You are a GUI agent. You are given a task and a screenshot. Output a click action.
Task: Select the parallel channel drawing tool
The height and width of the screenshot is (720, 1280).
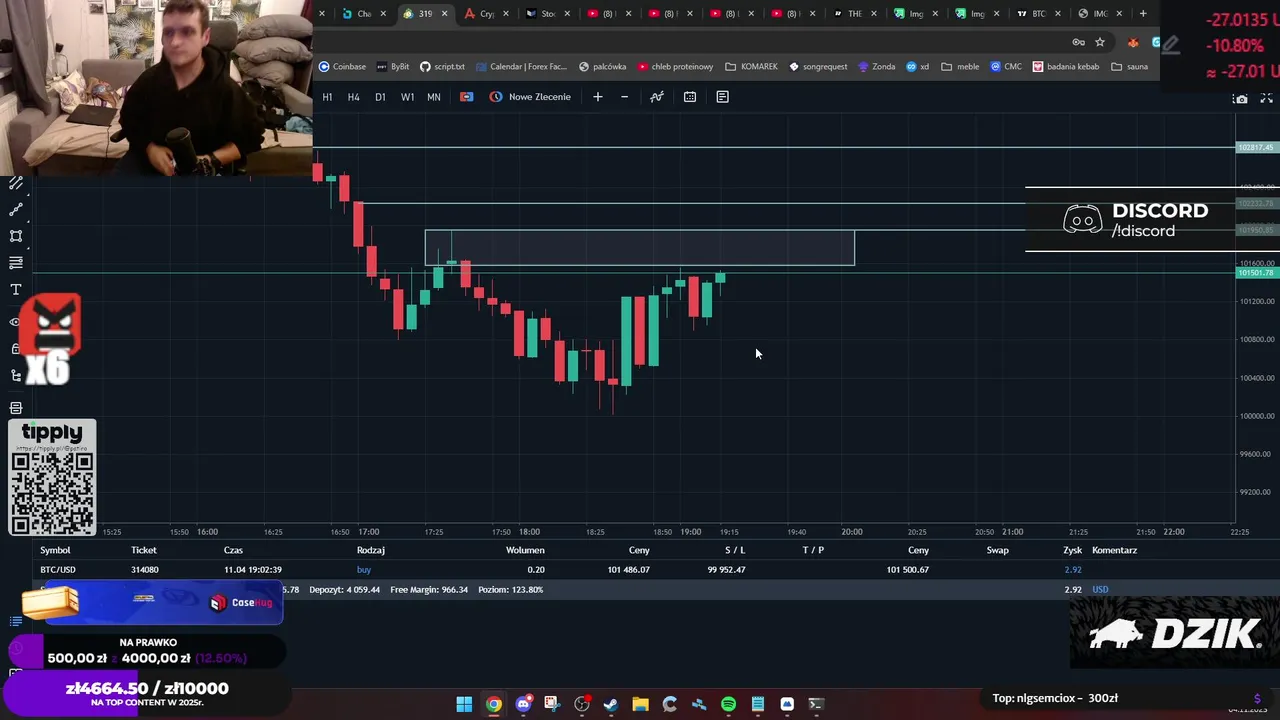pos(16,184)
